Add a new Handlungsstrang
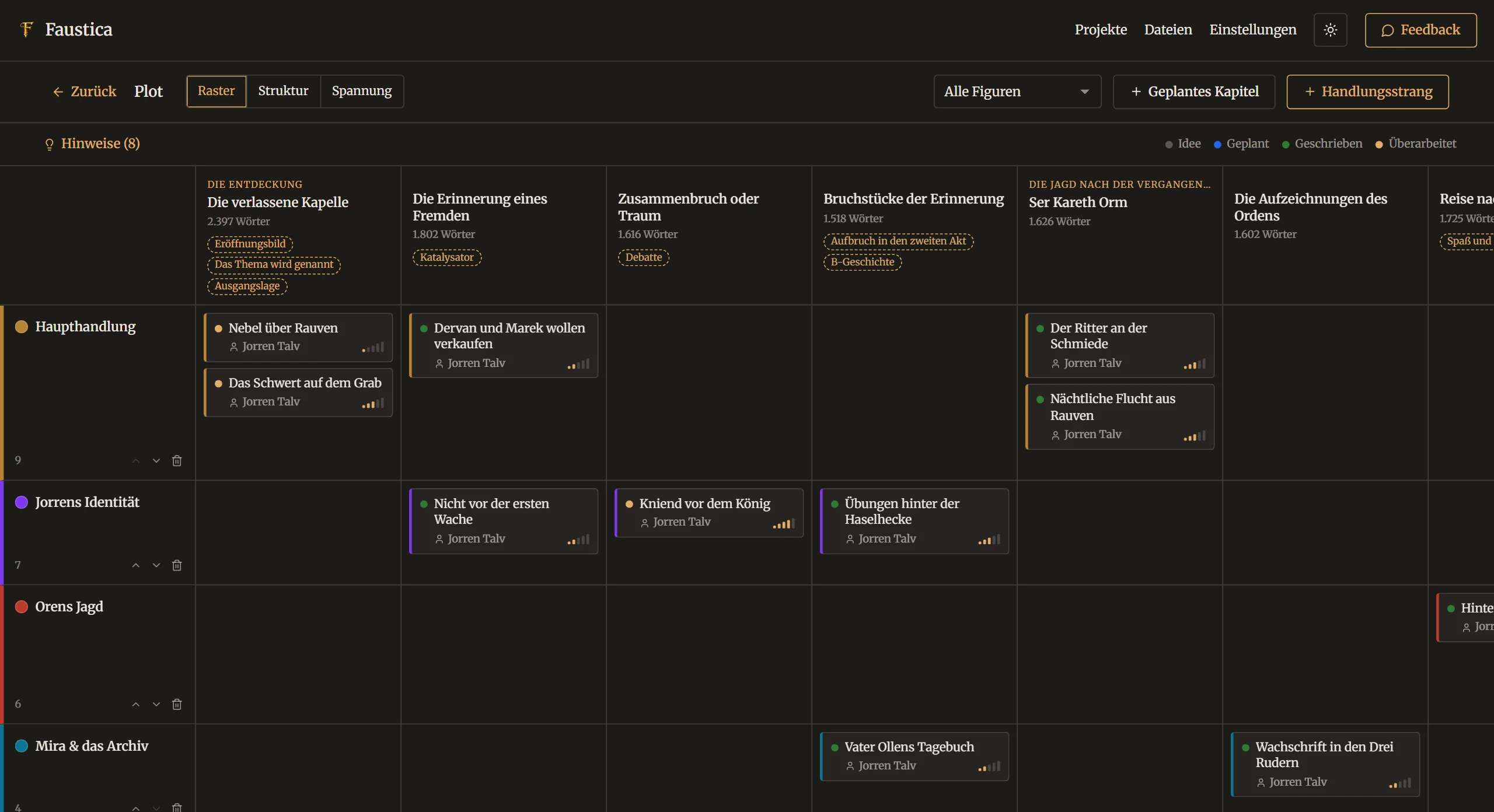The image size is (1494, 812). click(1367, 92)
